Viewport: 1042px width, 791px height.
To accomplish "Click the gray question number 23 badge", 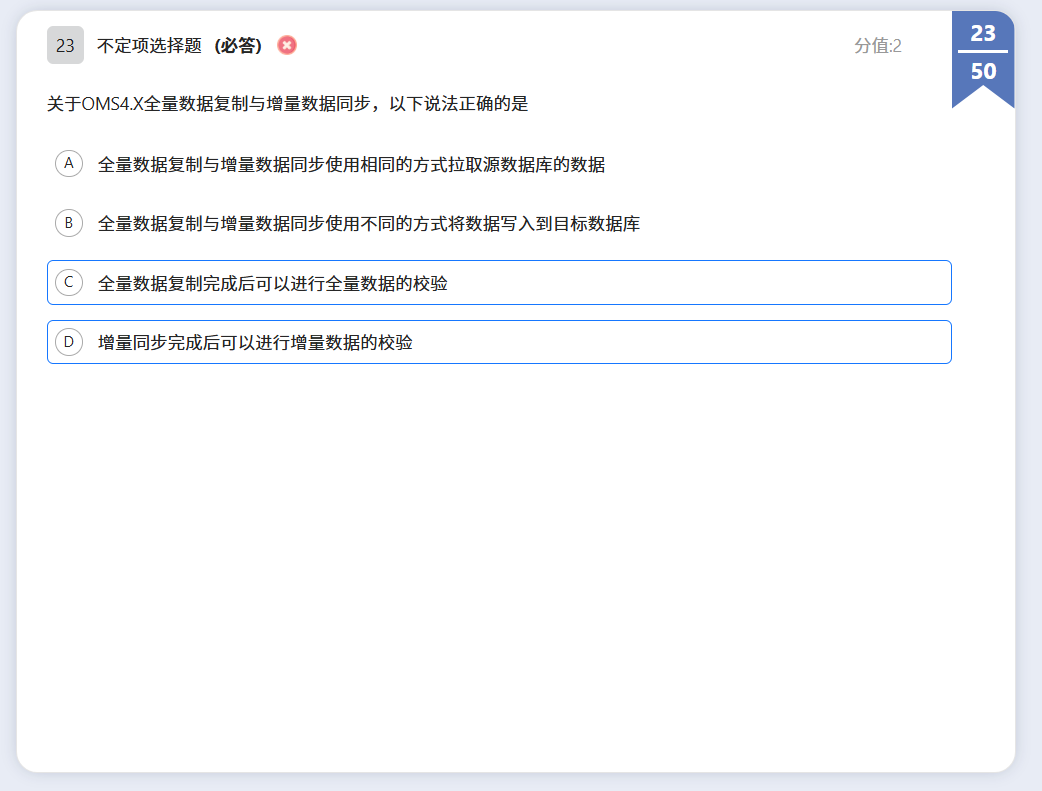I will [65, 45].
